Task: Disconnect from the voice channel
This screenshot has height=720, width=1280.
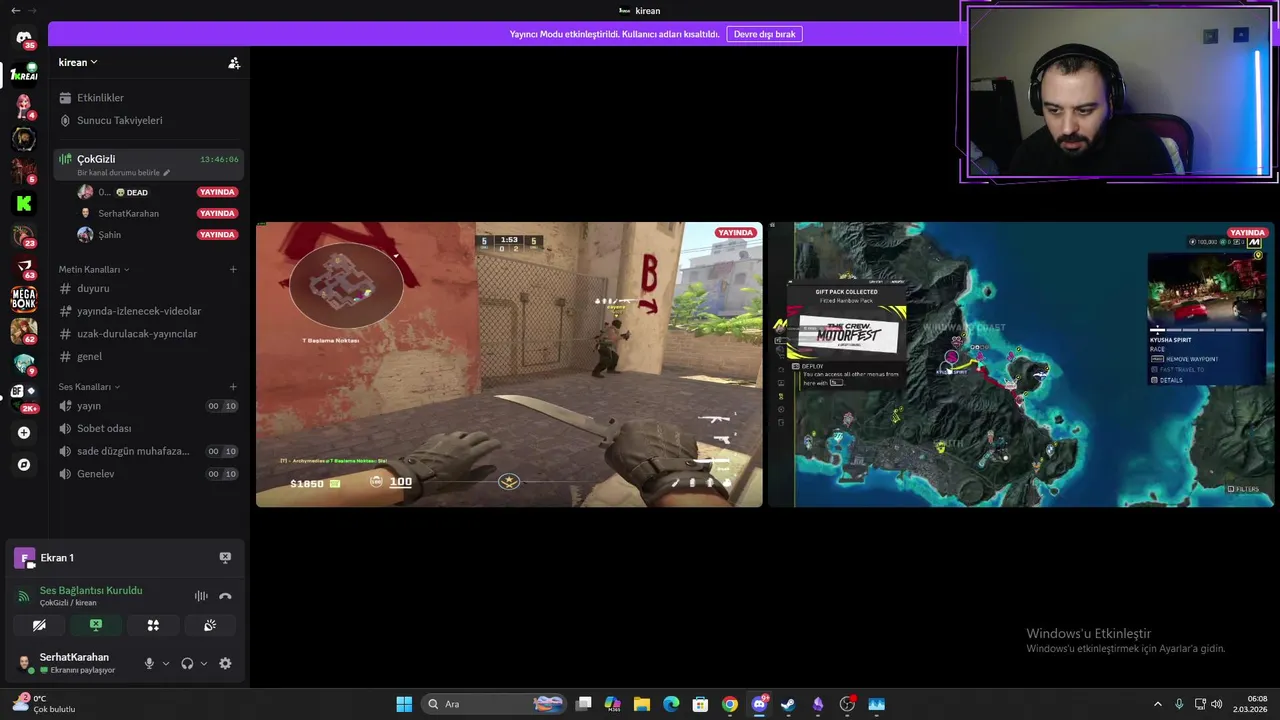Action: 225,596
